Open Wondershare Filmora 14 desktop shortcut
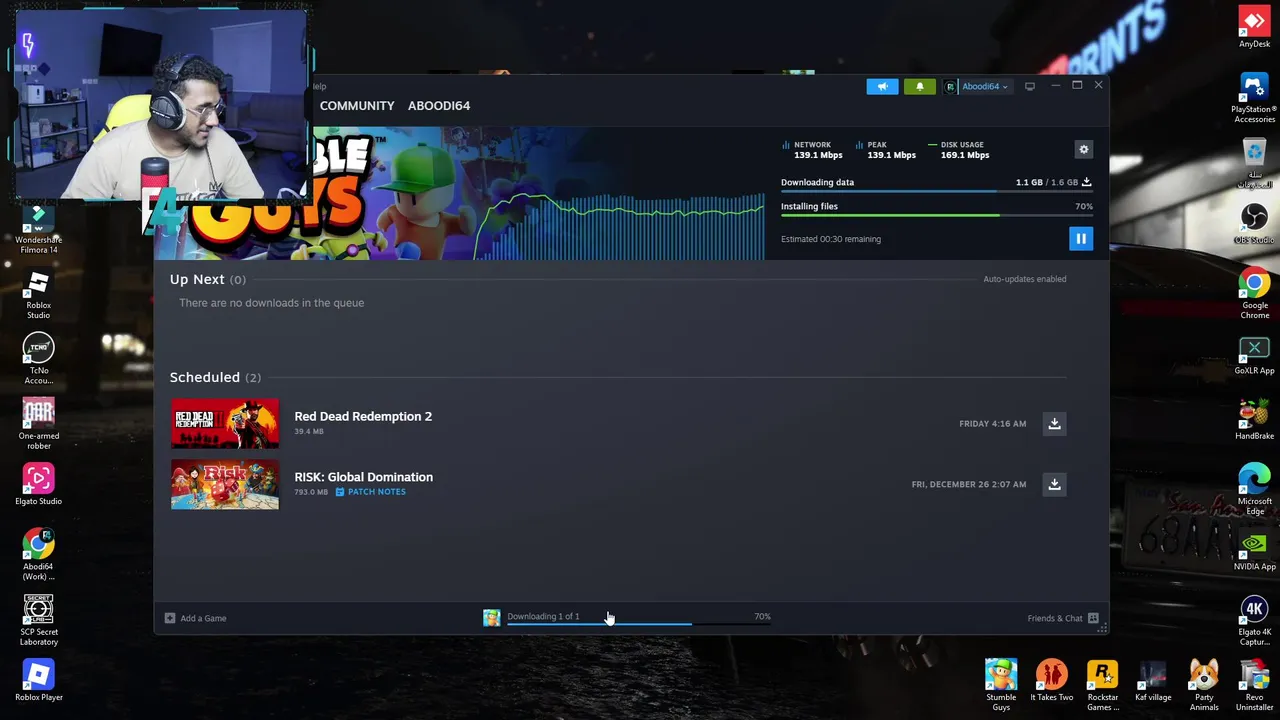1280x720 pixels. 38,229
